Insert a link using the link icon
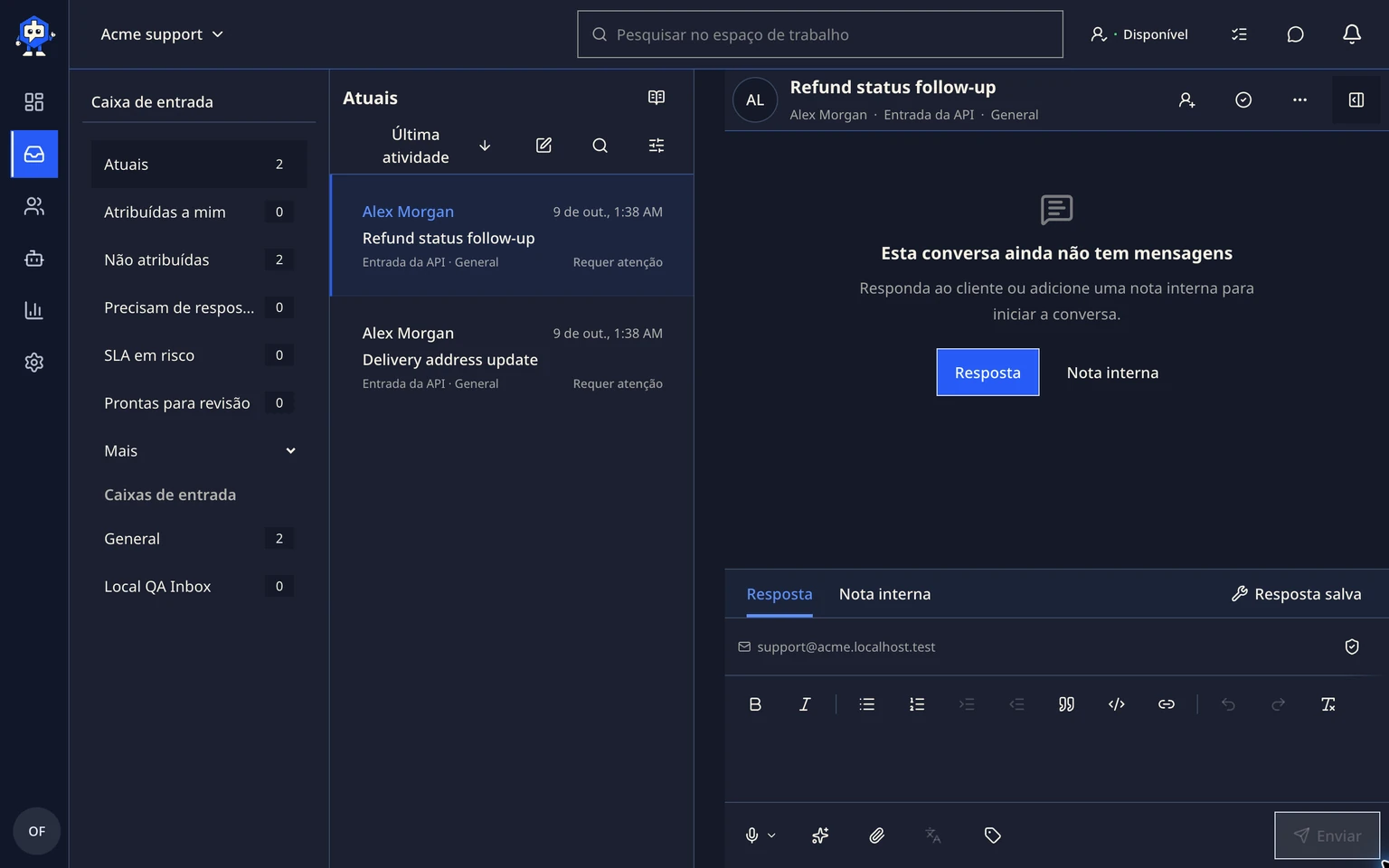1389x868 pixels. coord(1167,704)
